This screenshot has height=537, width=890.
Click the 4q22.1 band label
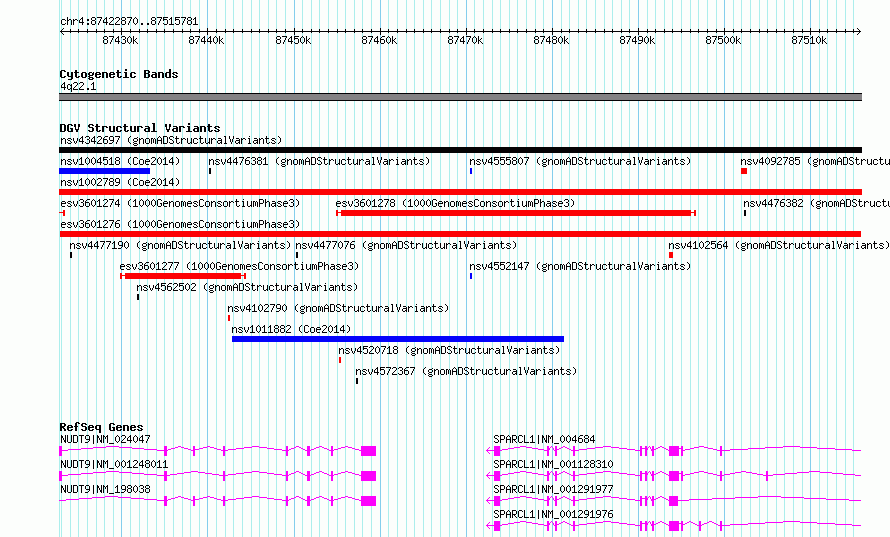click(x=78, y=86)
